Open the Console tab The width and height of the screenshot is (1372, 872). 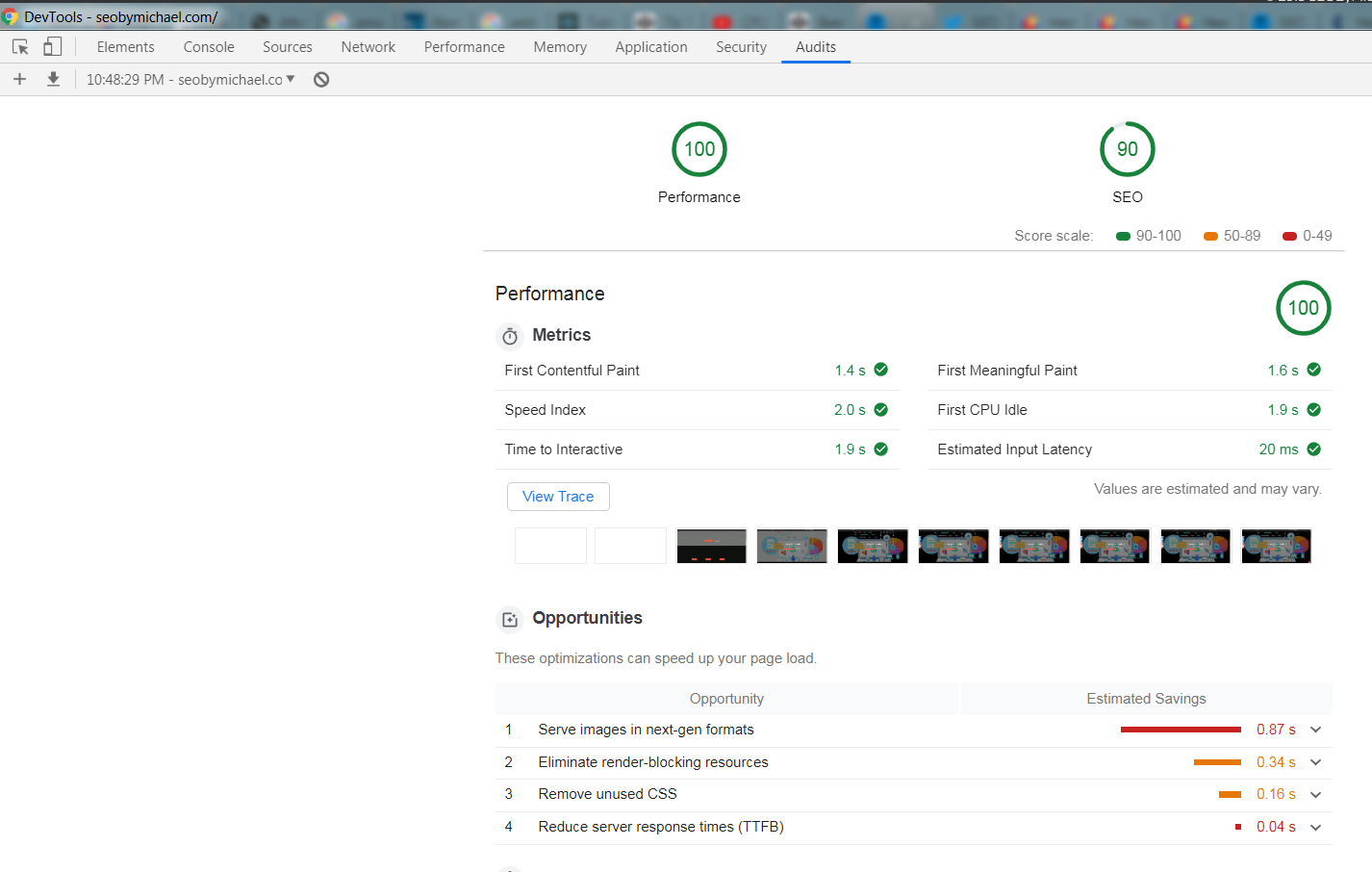click(x=209, y=46)
